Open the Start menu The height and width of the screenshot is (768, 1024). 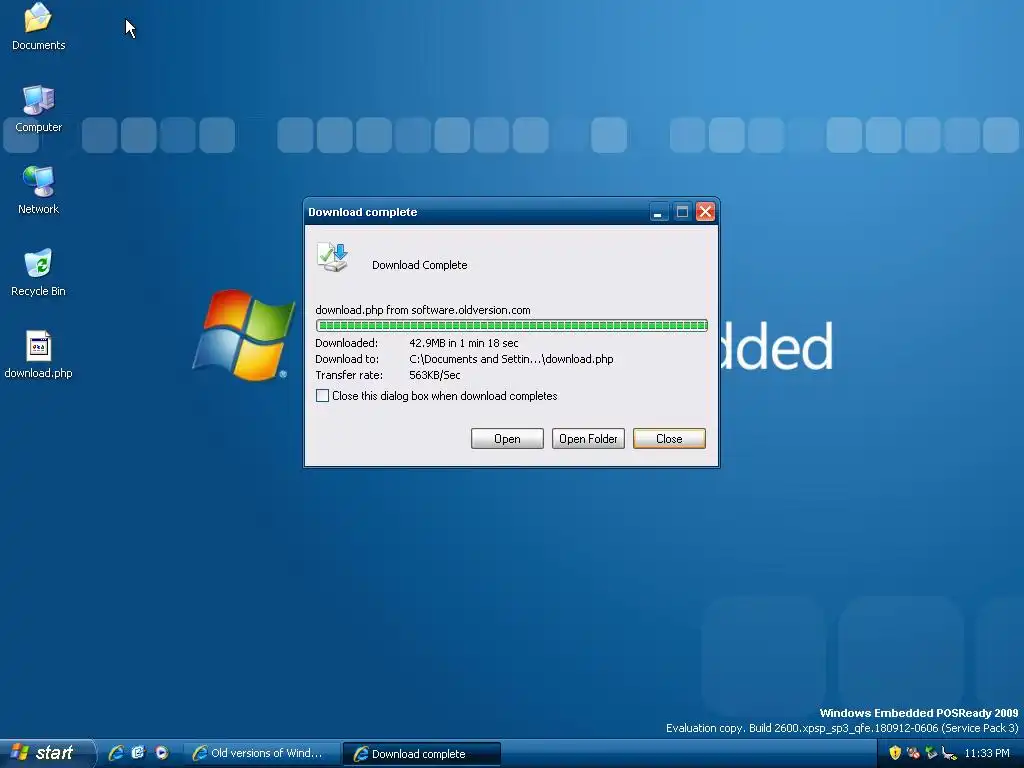[x=46, y=753]
